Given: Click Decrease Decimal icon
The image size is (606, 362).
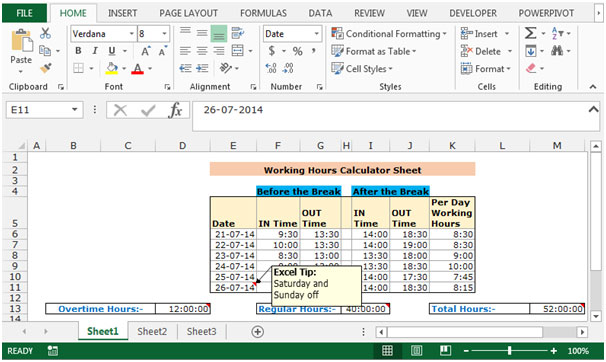Looking at the screenshot, I should point(288,68).
